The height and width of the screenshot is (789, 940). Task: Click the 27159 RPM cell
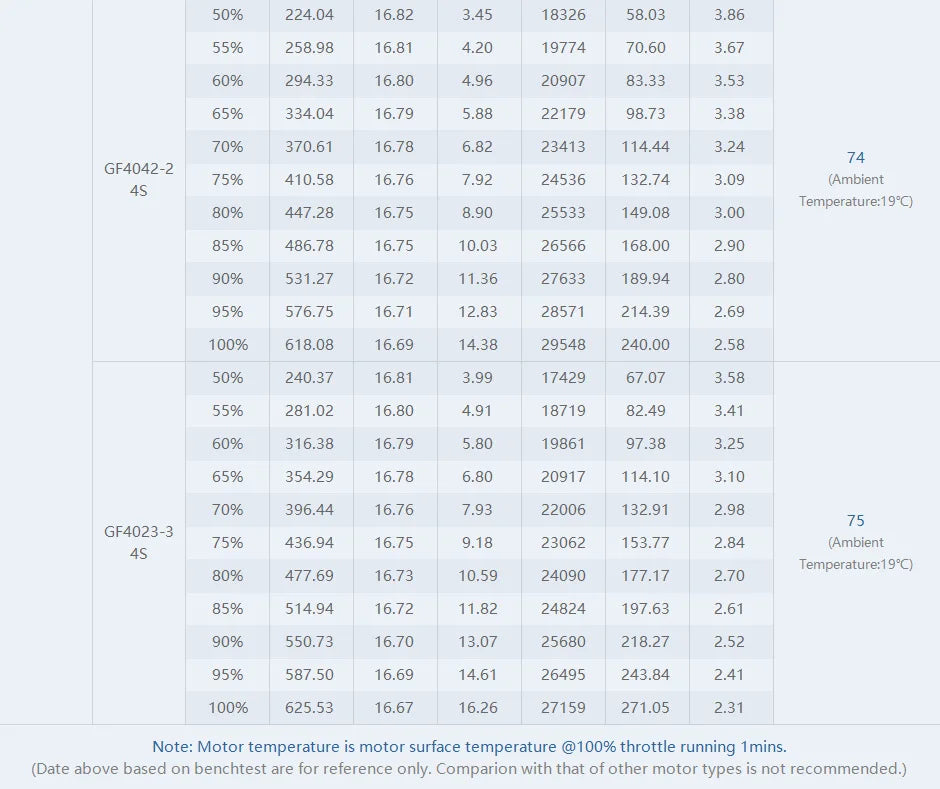(563, 707)
